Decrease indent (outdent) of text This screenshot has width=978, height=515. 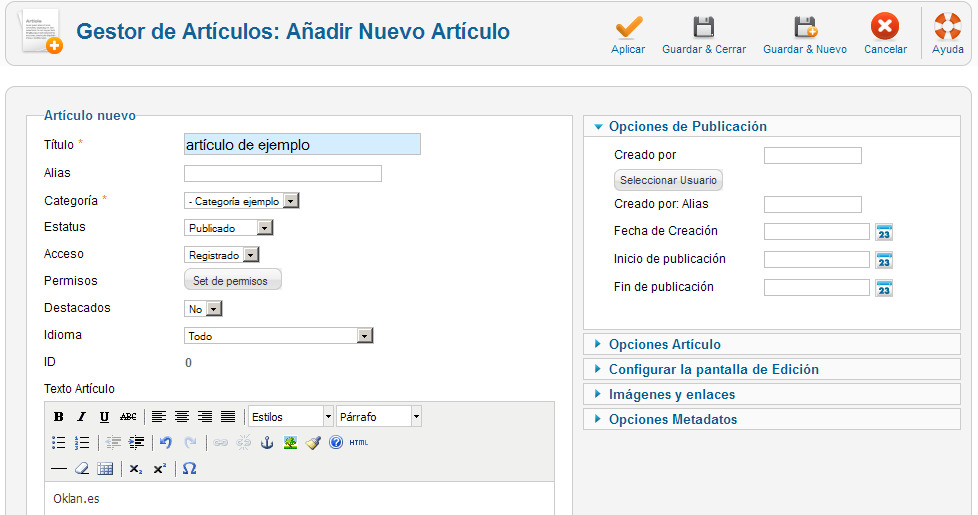114,443
